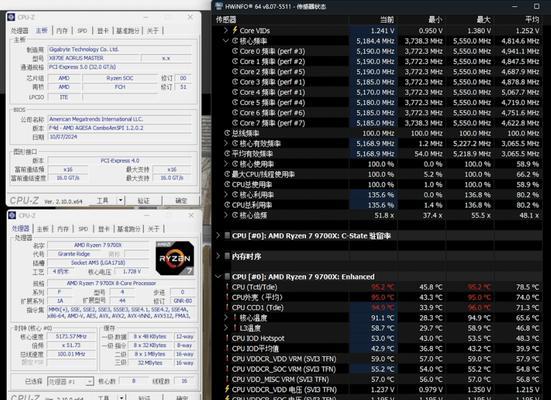
Task: Click the thermometer icon of CPU IOD Hotspot
Action: point(227,338)
